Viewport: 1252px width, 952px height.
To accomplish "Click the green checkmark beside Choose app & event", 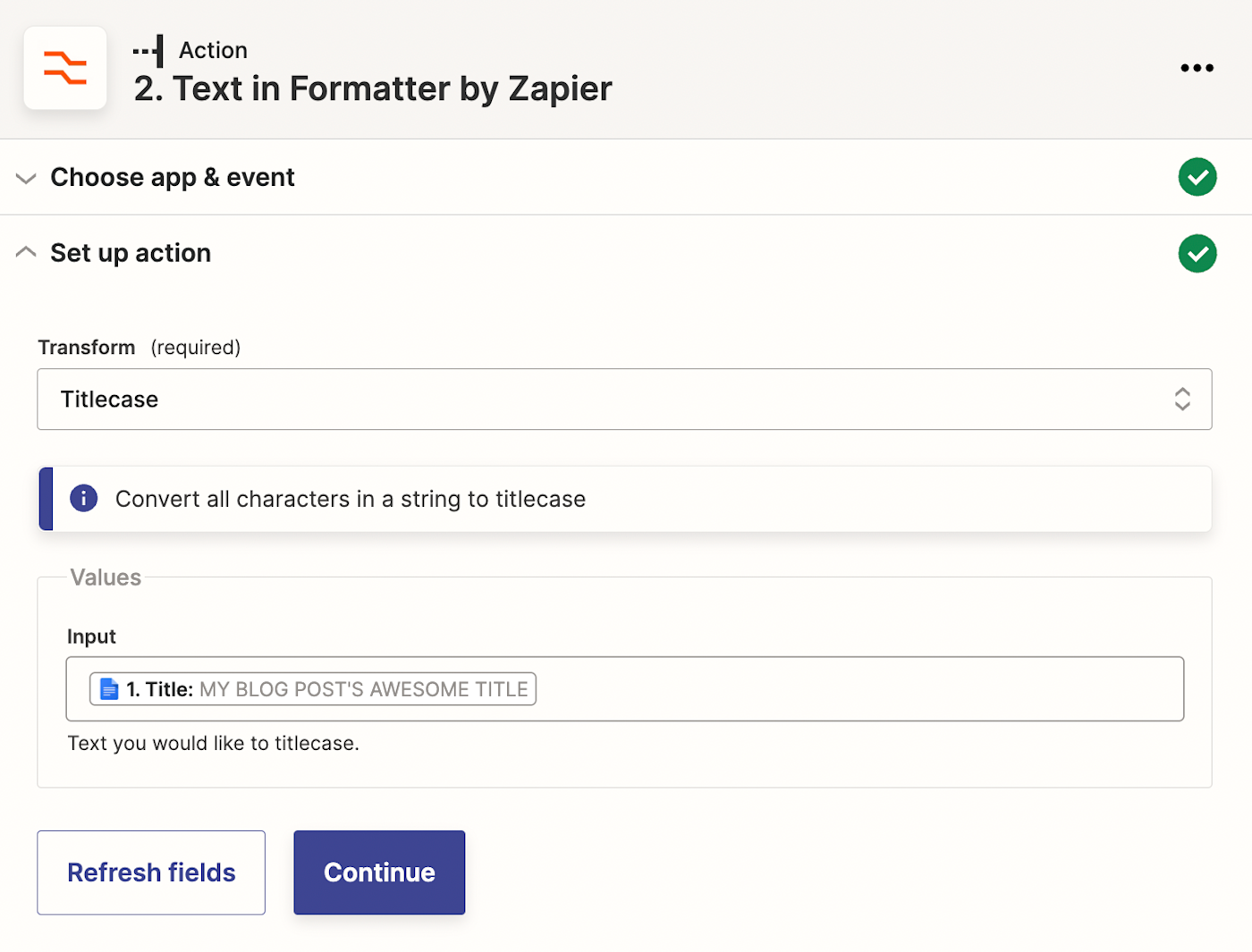I will click(x=1197, y=177).
